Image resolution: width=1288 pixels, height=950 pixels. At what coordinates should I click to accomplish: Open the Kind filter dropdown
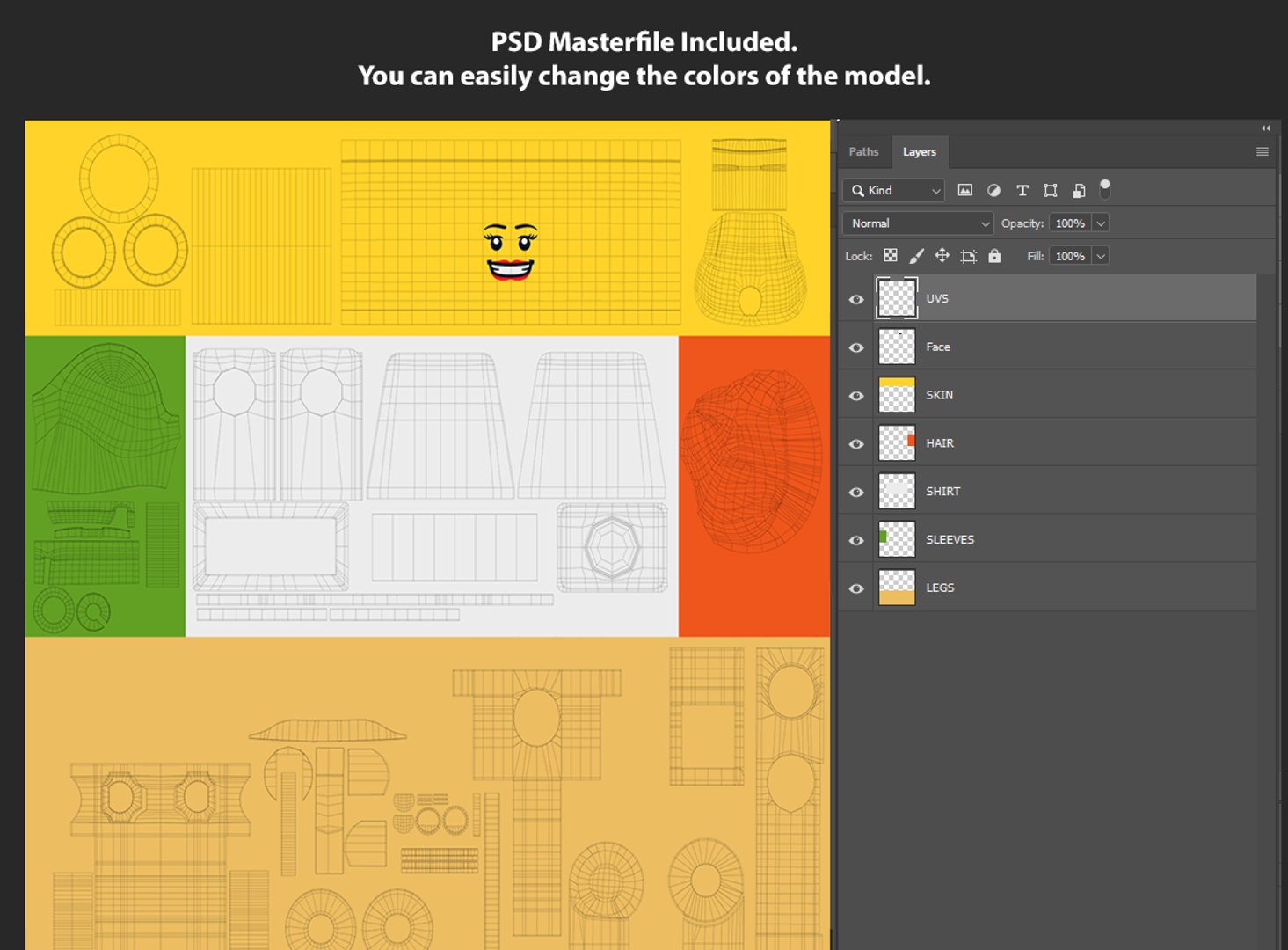click(x=893, y=190)
